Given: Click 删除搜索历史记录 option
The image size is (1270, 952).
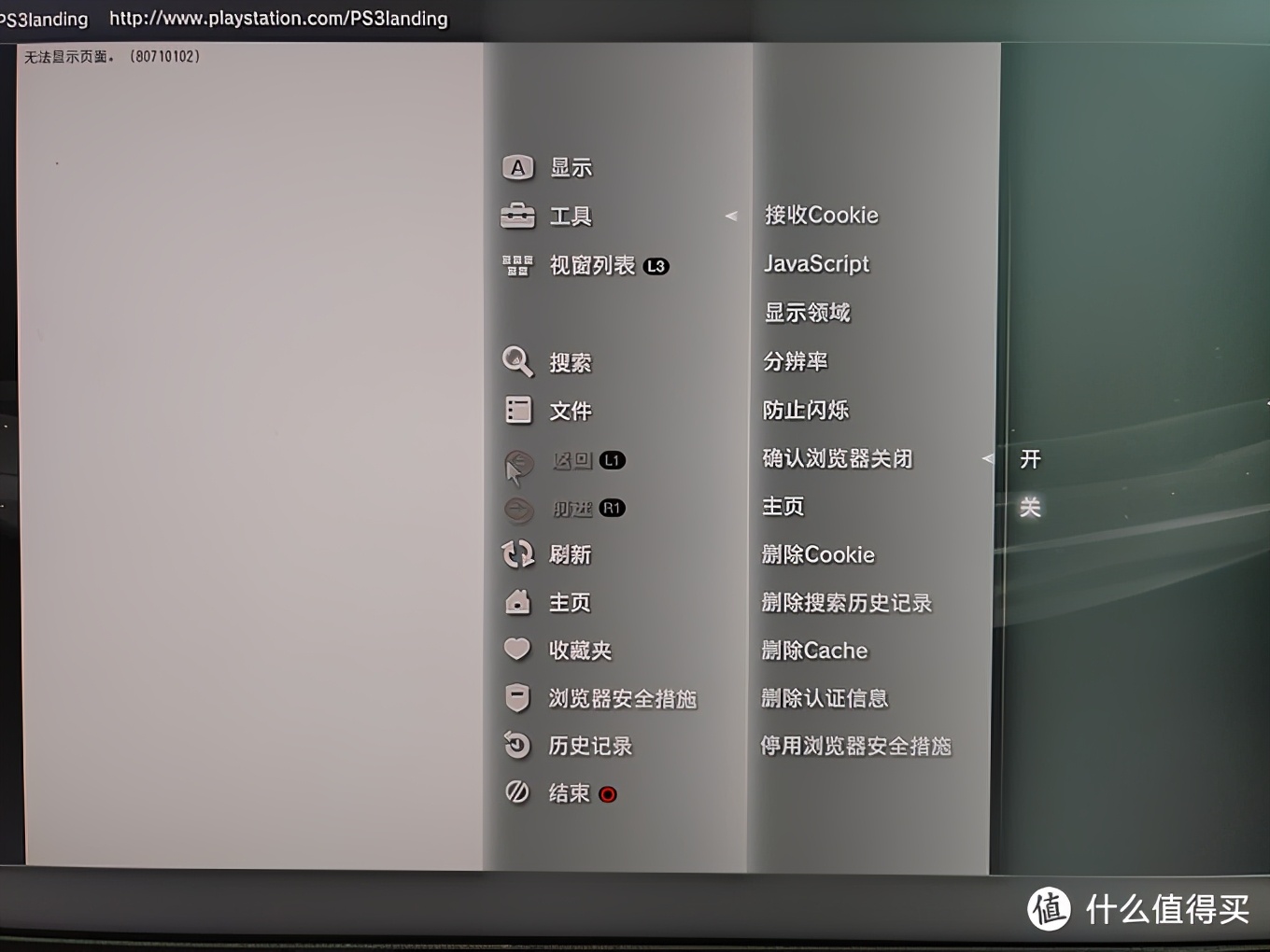Looking at the screenshot, I should click(847, 603).
